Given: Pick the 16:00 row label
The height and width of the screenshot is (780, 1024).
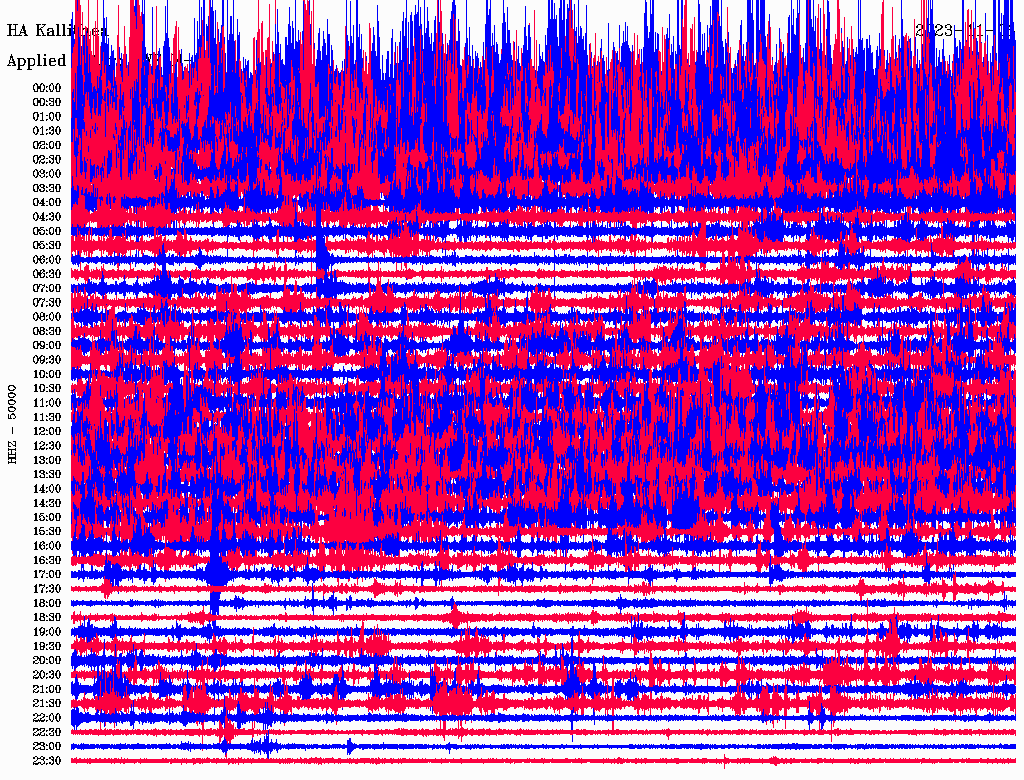Looking at the screenshot, I should 47,546.
